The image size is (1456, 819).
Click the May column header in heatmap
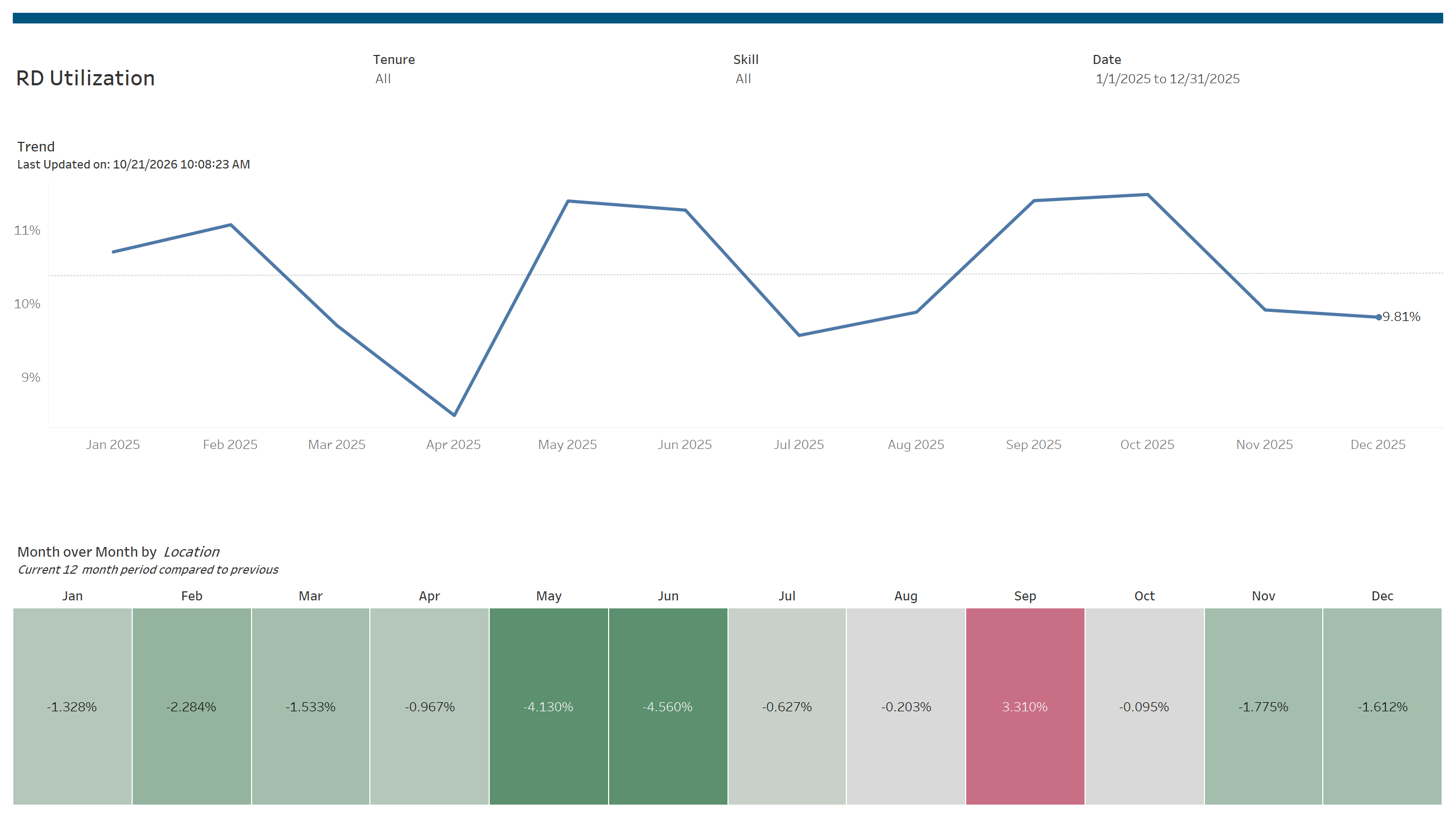coord(549,596)
